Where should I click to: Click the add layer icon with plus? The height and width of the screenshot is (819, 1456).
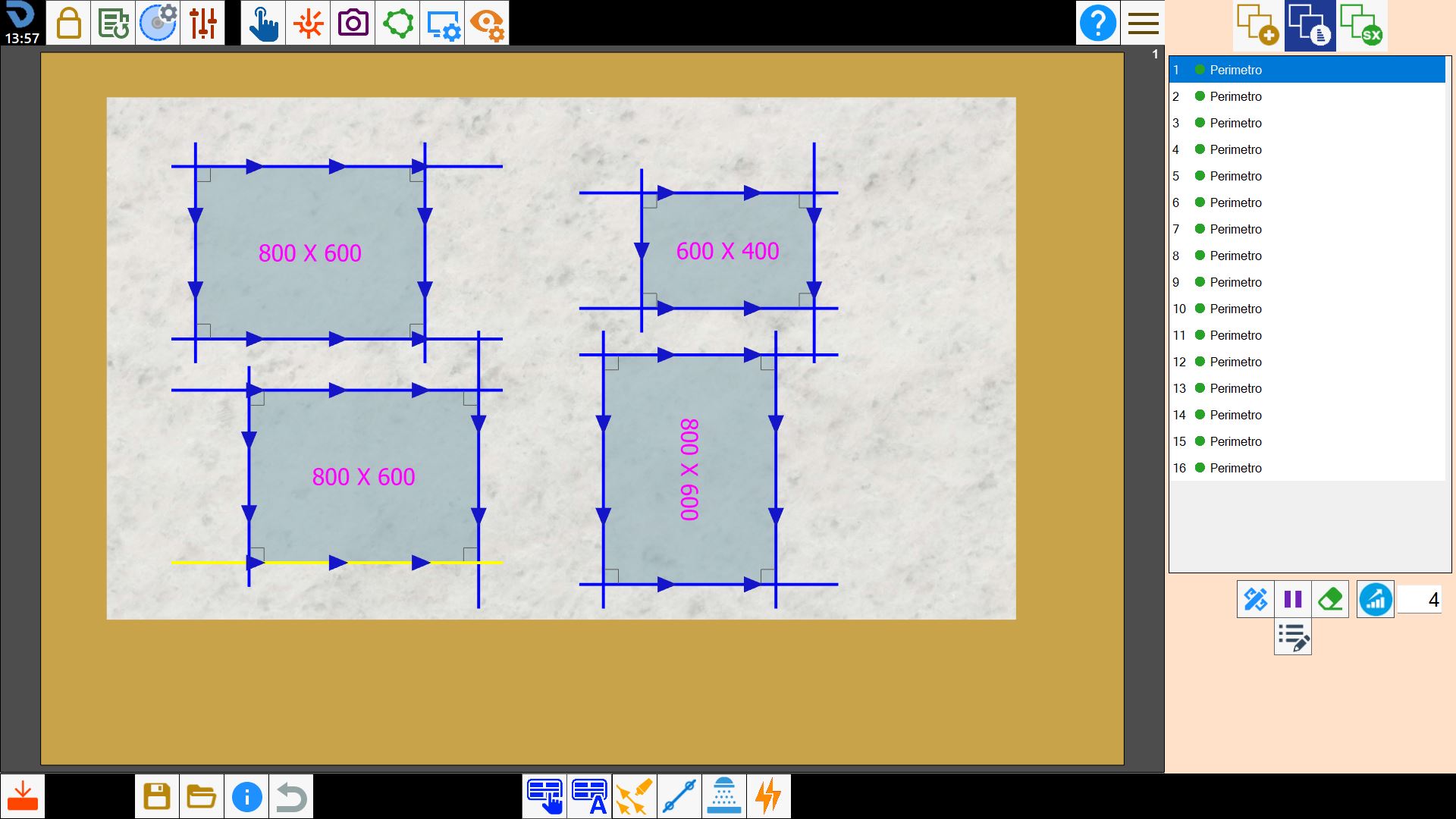[1257, 25]
